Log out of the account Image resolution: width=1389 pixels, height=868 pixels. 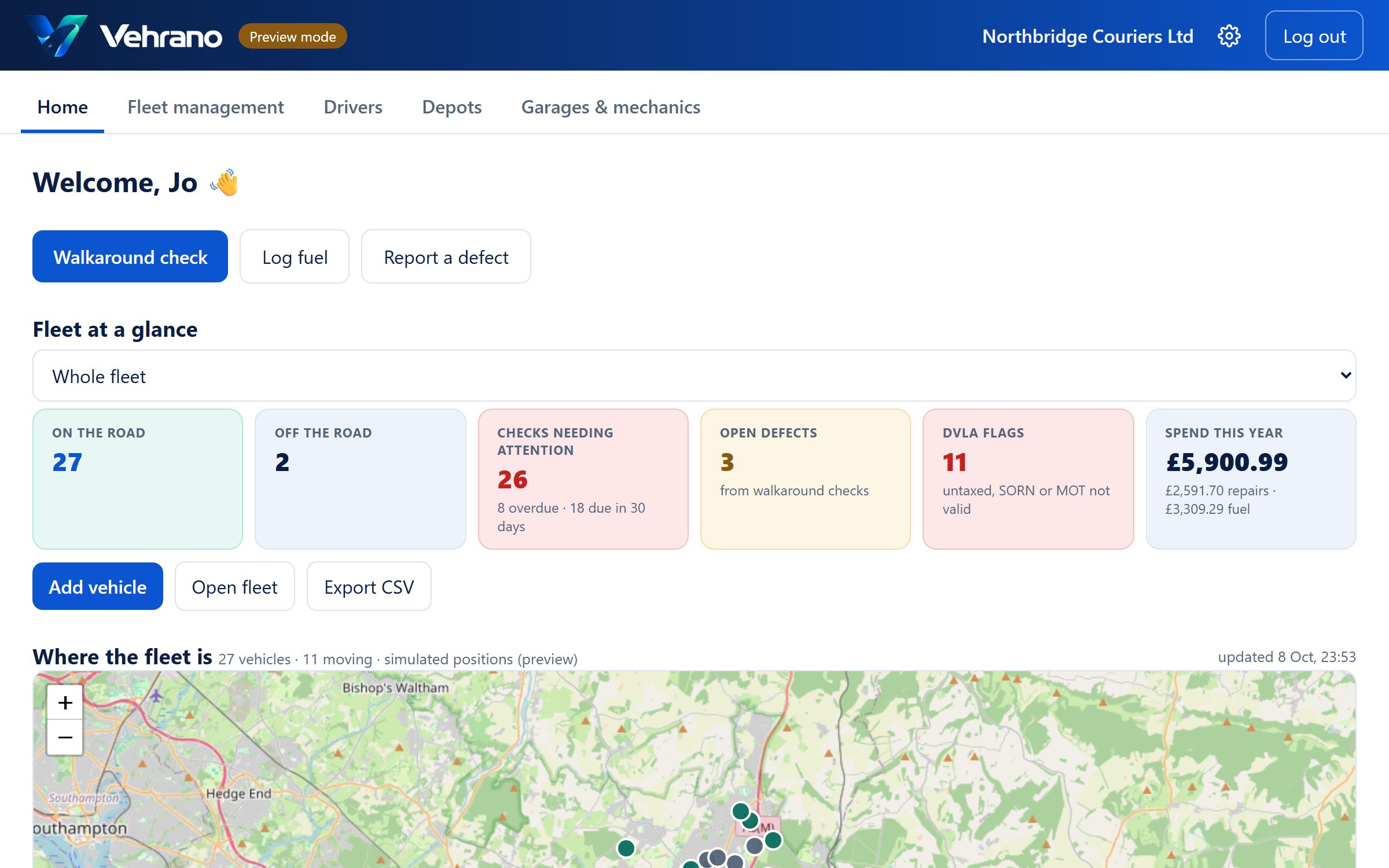coord(1314,36)
